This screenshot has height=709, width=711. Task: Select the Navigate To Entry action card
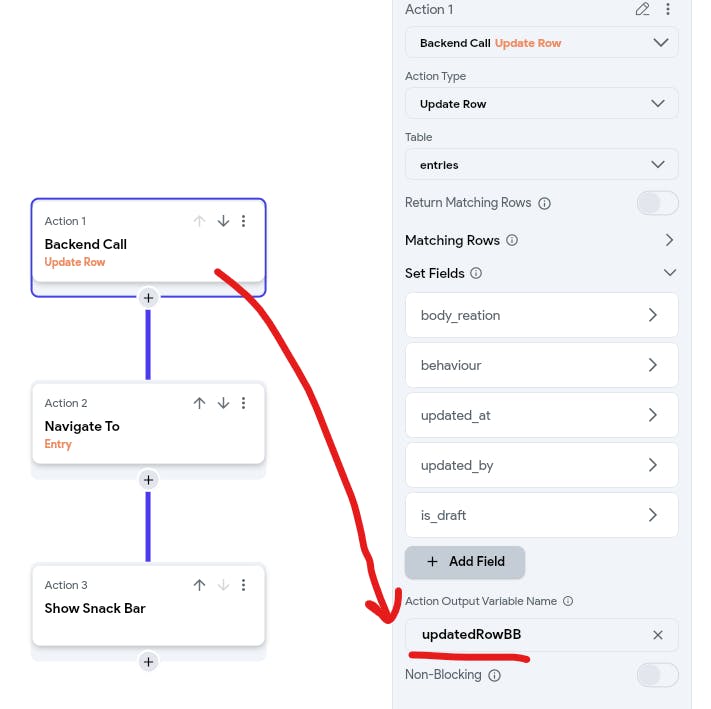(148, 424)
